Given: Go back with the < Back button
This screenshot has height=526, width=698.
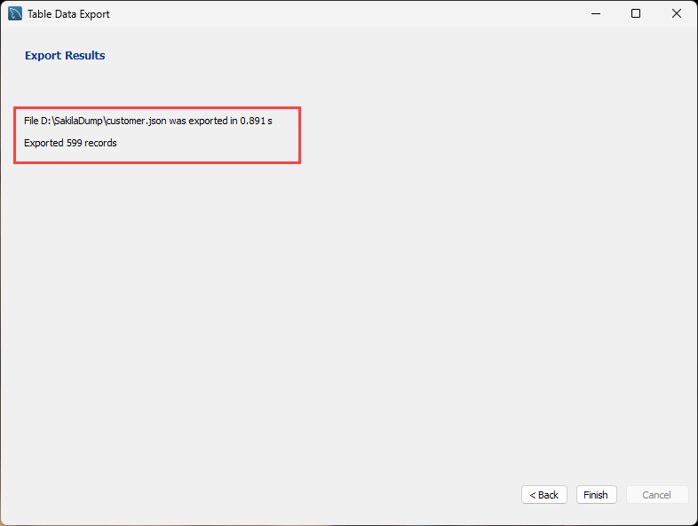Looking at the screenshot, I should point(544,495).
